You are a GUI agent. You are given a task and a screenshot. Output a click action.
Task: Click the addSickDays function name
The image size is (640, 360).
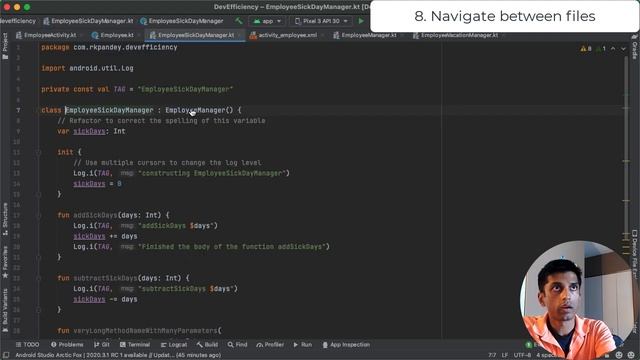(95, 215)
